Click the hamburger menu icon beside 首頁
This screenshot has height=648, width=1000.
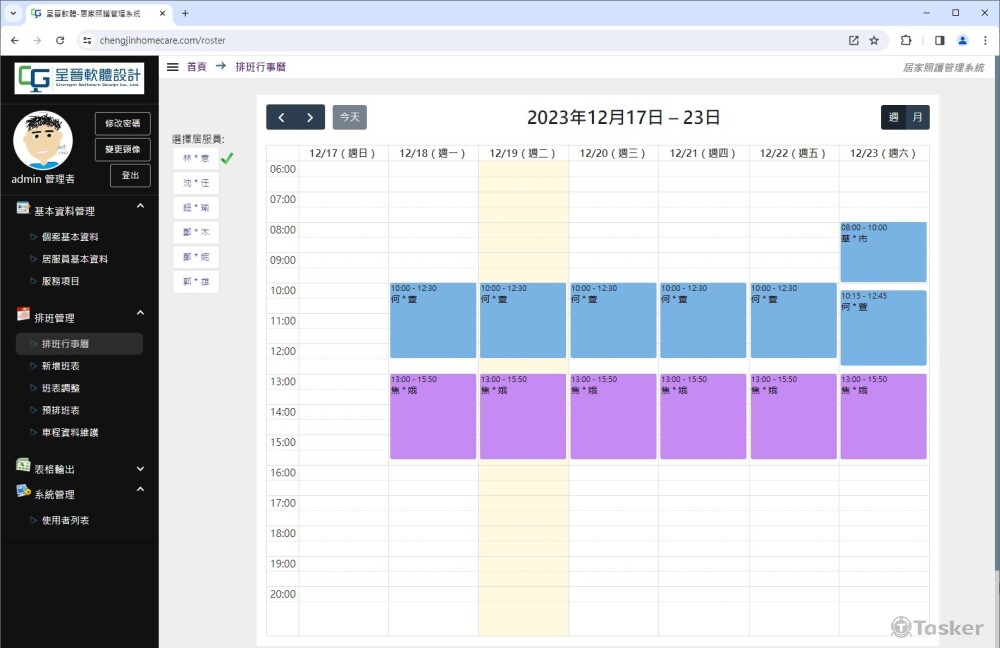click(173, 67)
